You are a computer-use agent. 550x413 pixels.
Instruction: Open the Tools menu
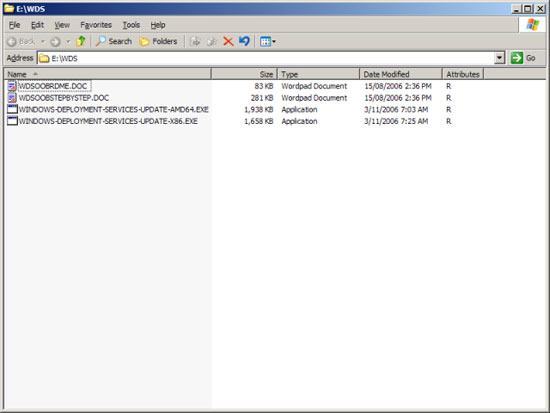point(131,25)
